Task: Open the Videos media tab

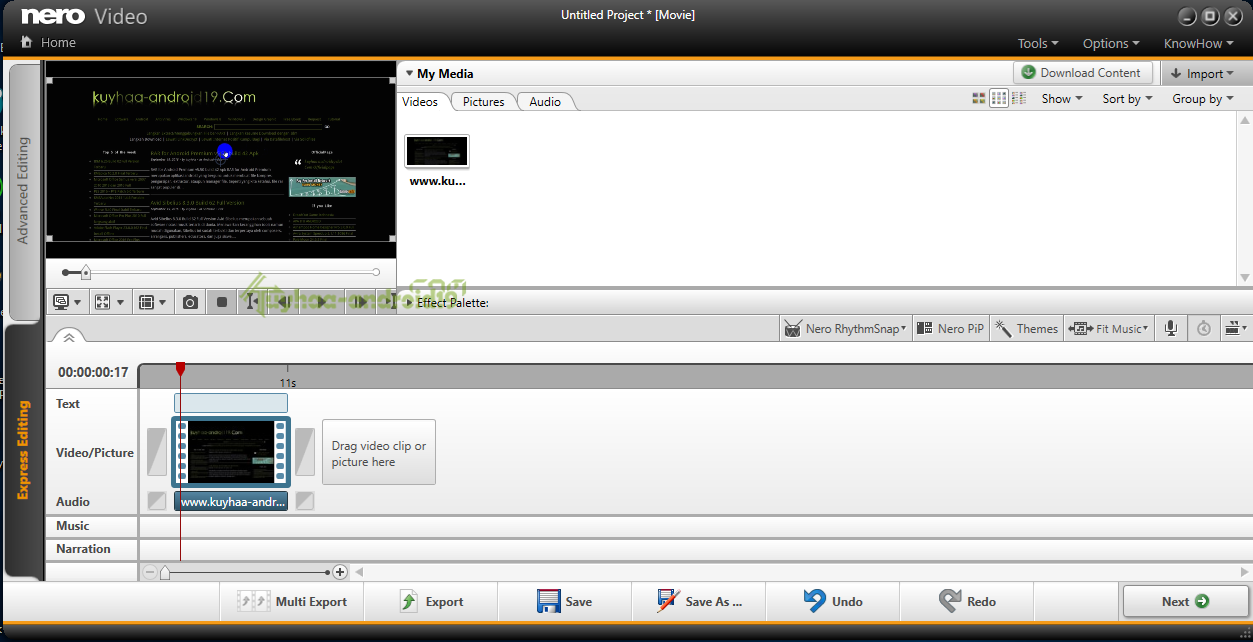Action: (x=421, y=101)
